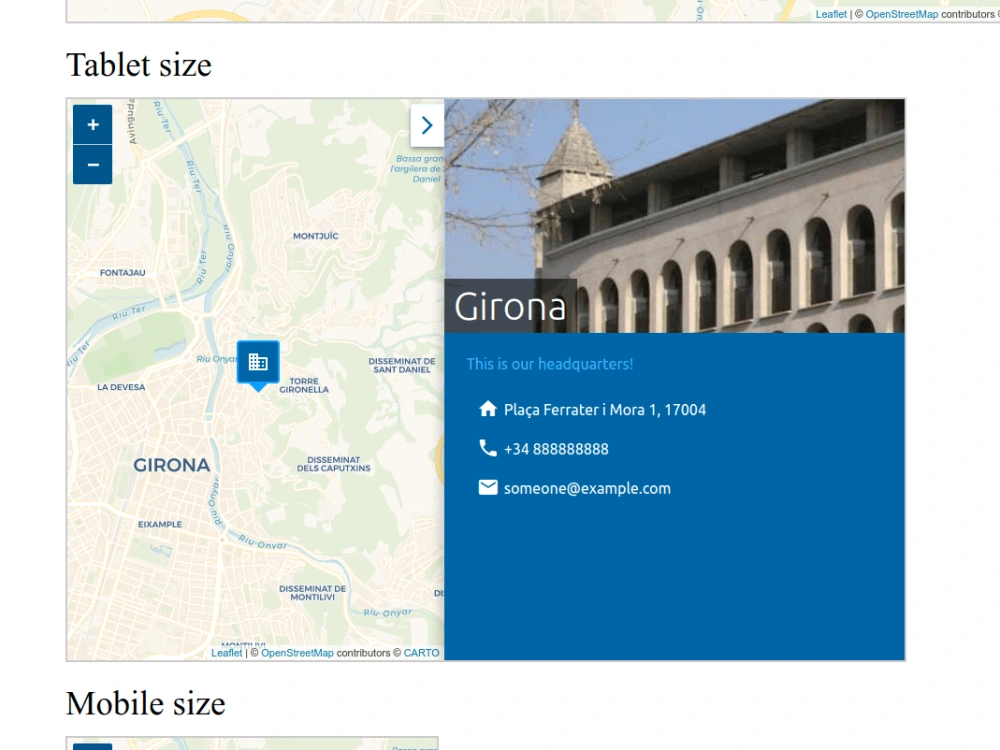
Task: Open Leaflet link in top map attribution
Action: pos(831,14)
